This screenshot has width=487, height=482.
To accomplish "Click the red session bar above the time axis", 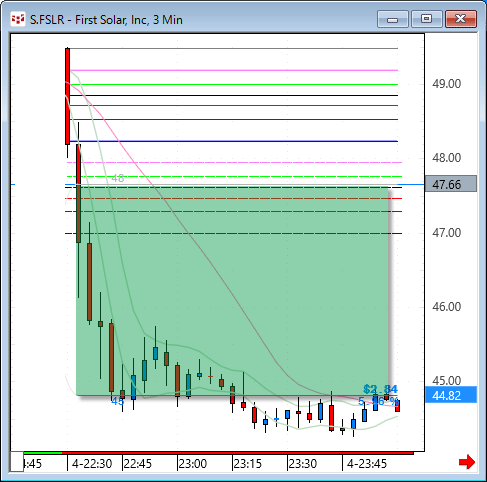I will pos(238,453).
